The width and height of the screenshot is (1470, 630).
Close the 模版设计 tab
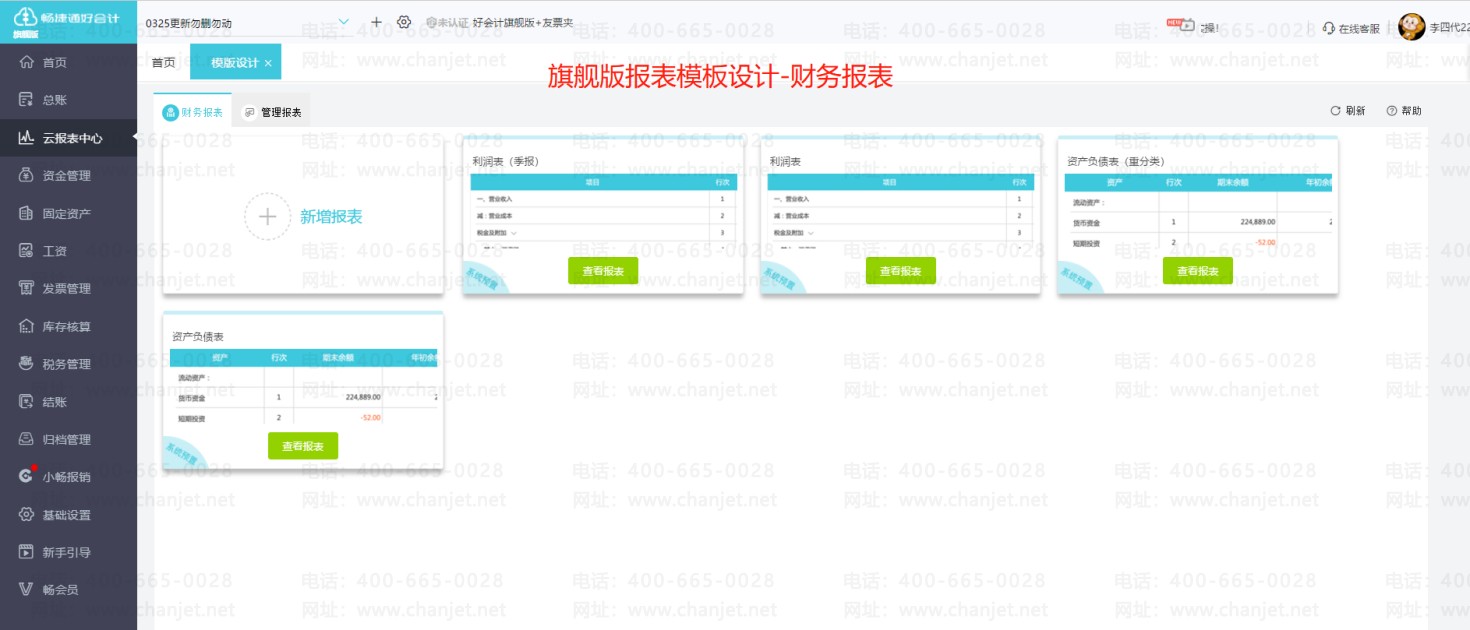pos(268,63)
